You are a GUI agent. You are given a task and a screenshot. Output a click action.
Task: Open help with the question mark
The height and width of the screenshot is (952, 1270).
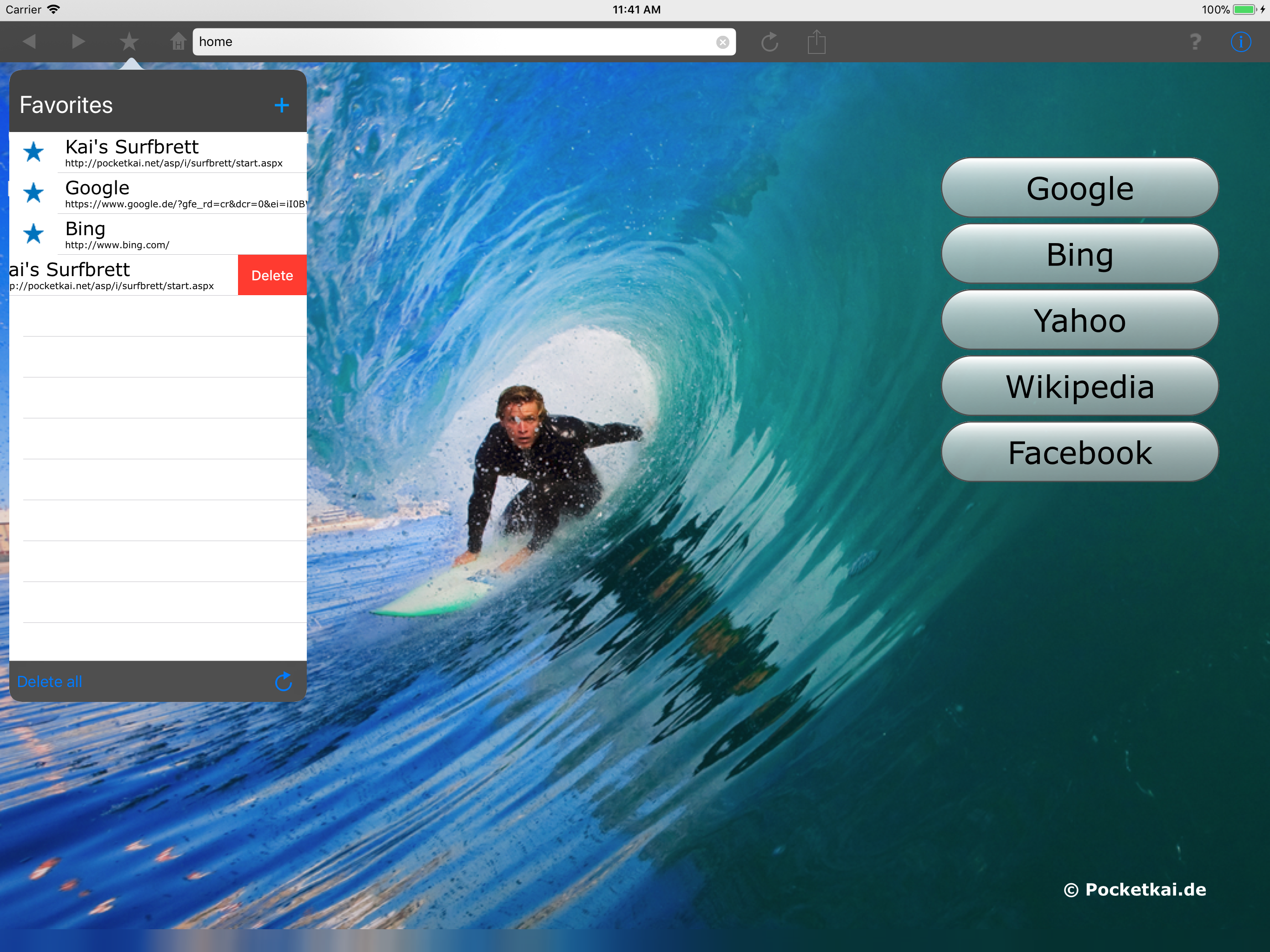pos(1195,41)
